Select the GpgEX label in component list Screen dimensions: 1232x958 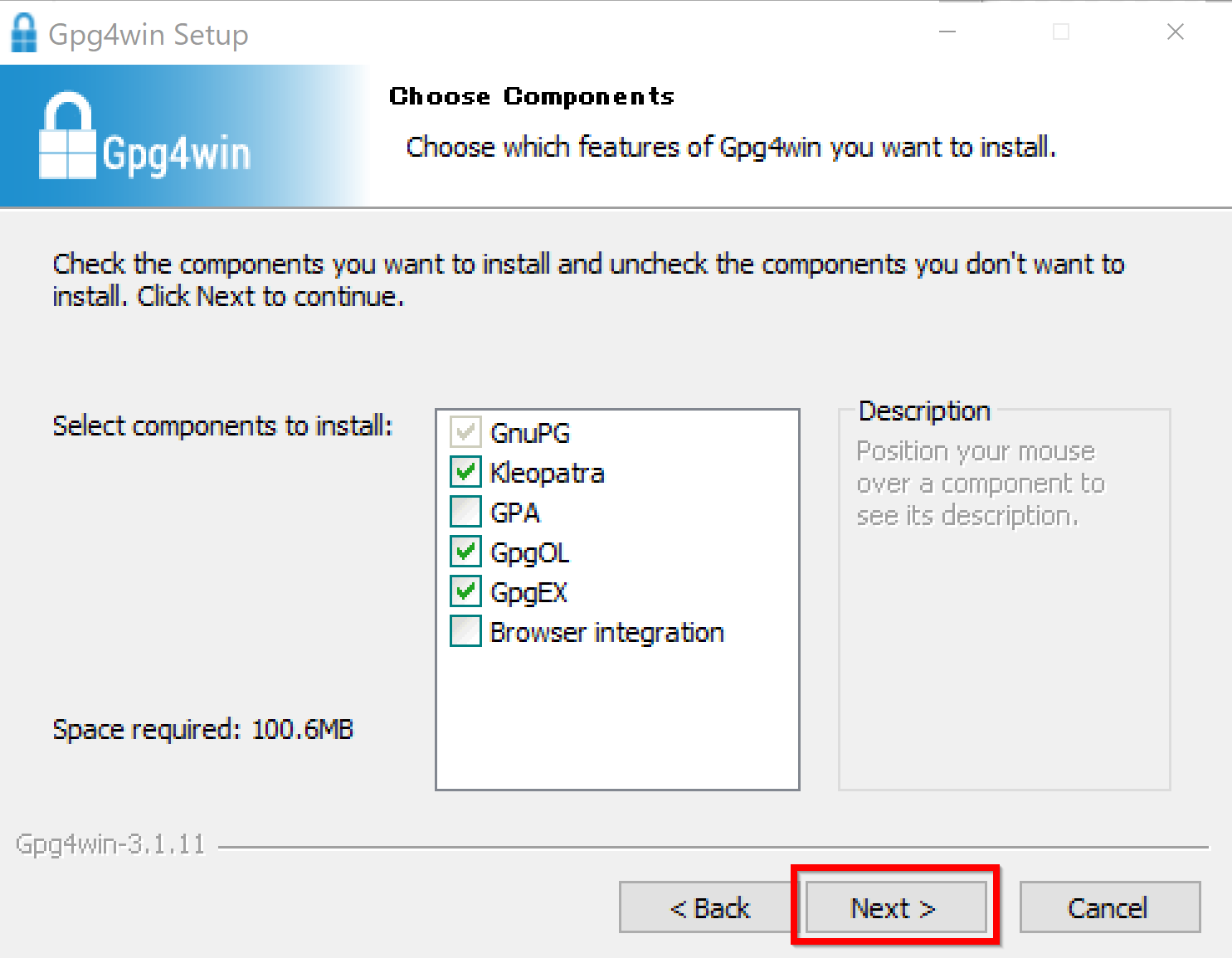528,592
